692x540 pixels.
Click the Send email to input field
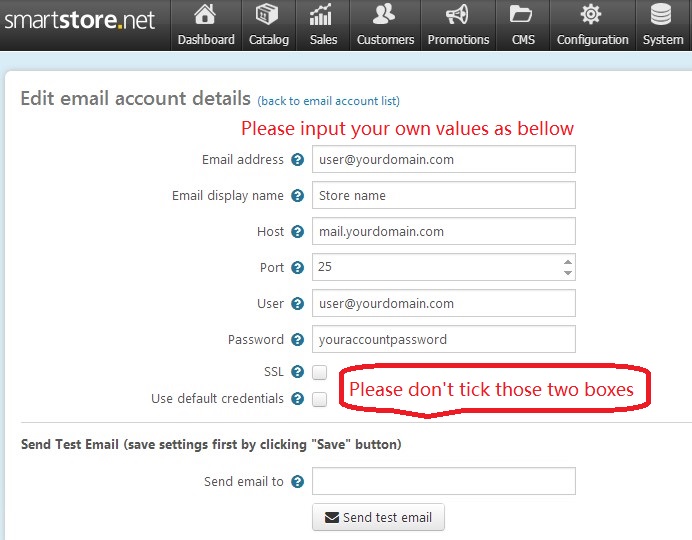(x=443, y=481)
